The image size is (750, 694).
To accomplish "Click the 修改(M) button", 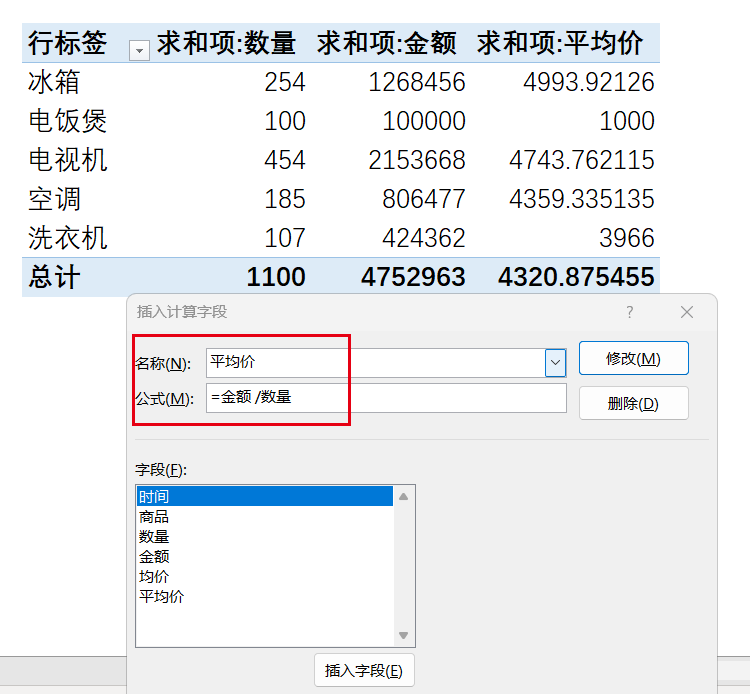I will pyautogui.click(x=633, y=358).
